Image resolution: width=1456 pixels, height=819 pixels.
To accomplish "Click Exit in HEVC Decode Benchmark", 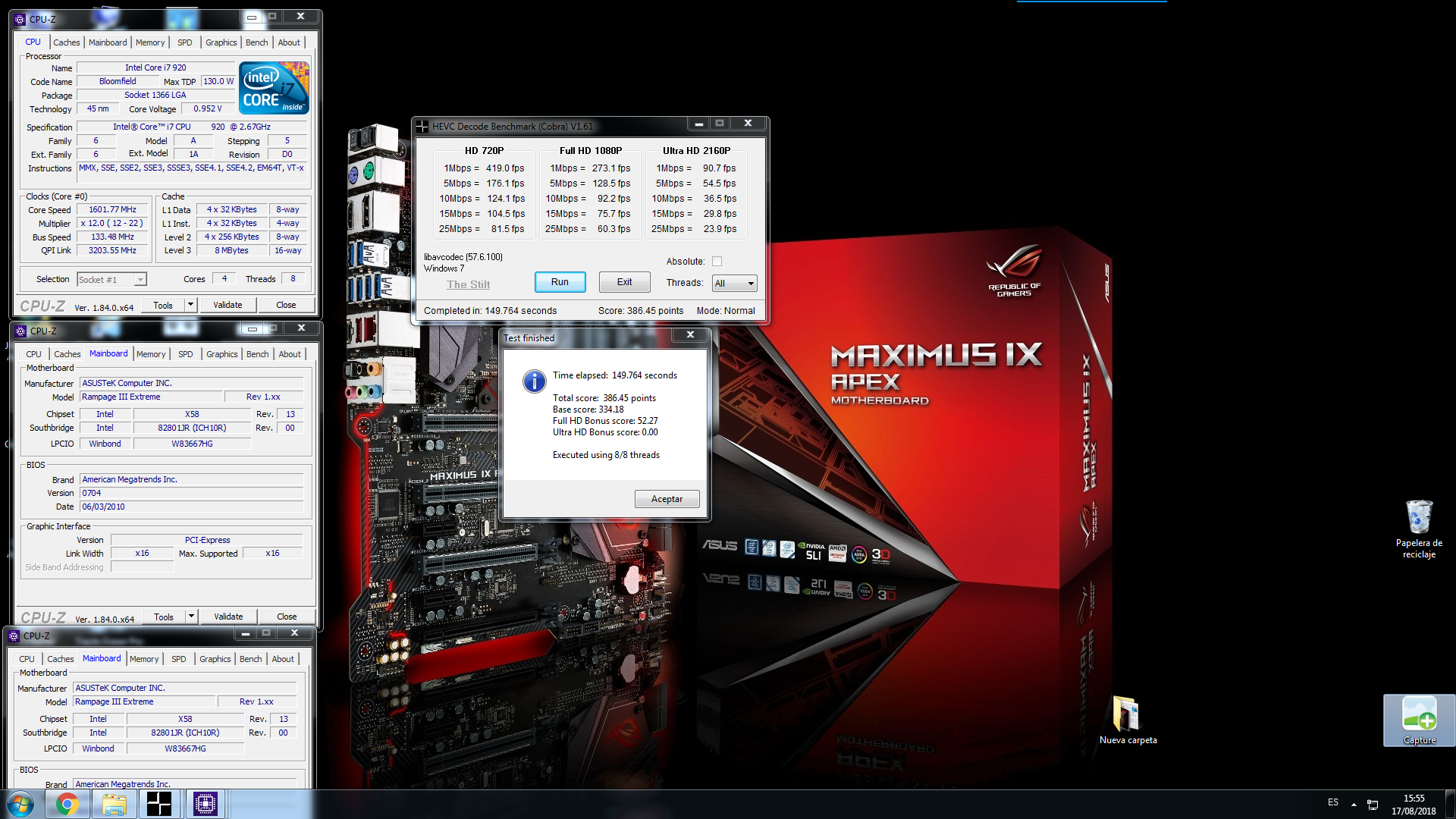I will pos(624,282).
